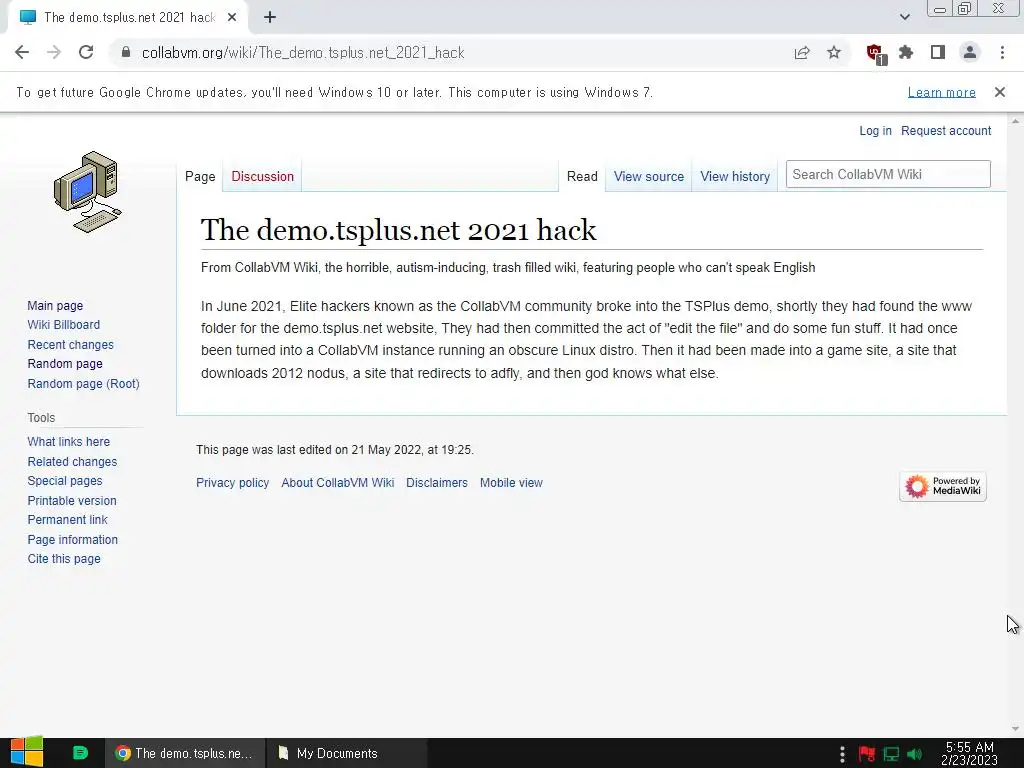1024x768 pixels.
Task: Open the Disclaimers page
Action: pos(437,483)
